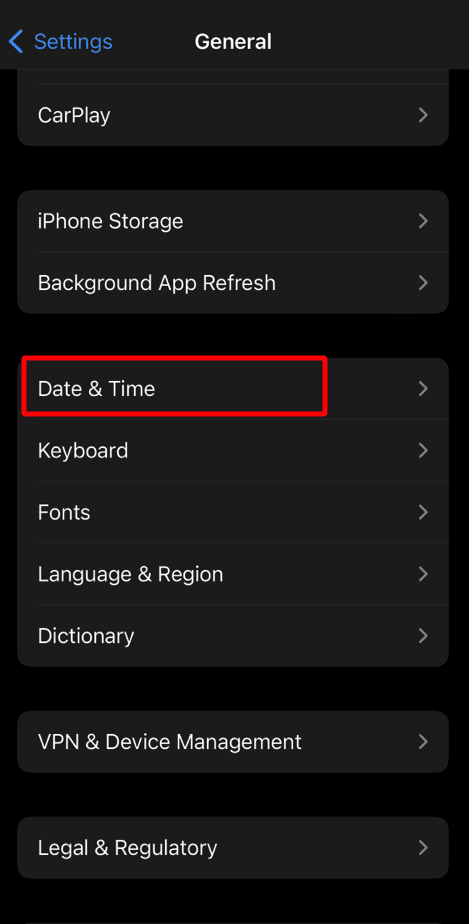Open the Dictionary row
The width and height of the screenshot is (469, 924).
[233, 636]
